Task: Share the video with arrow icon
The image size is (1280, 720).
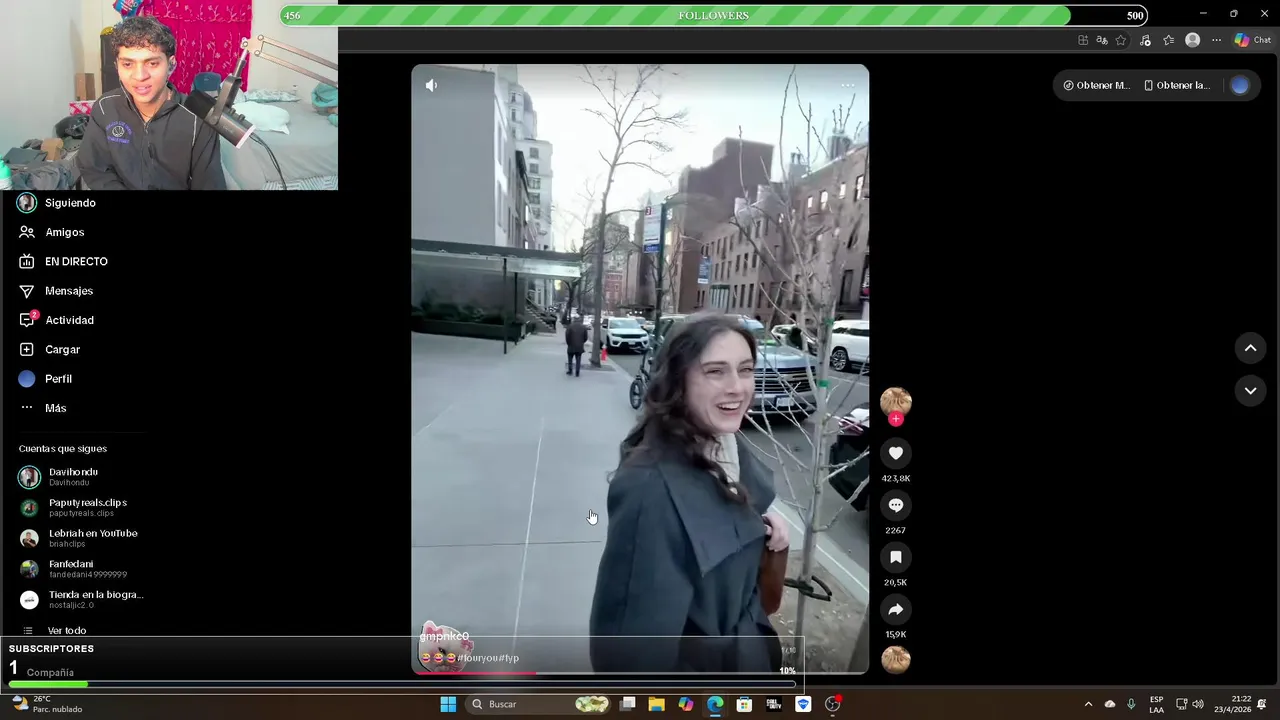Action: [x=896, y=609]
